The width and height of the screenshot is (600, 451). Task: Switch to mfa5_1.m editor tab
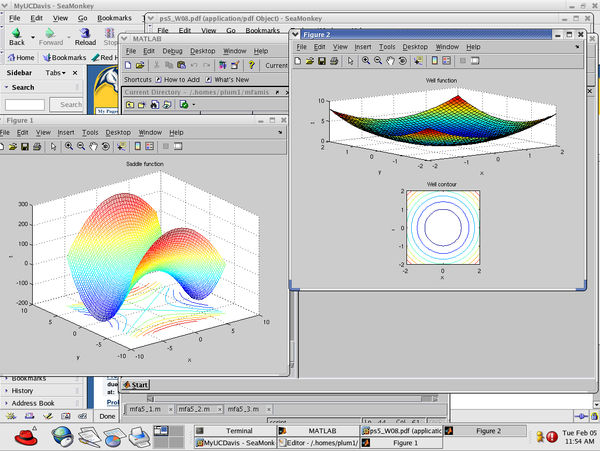pyautogui.click(x=145, y=409)
